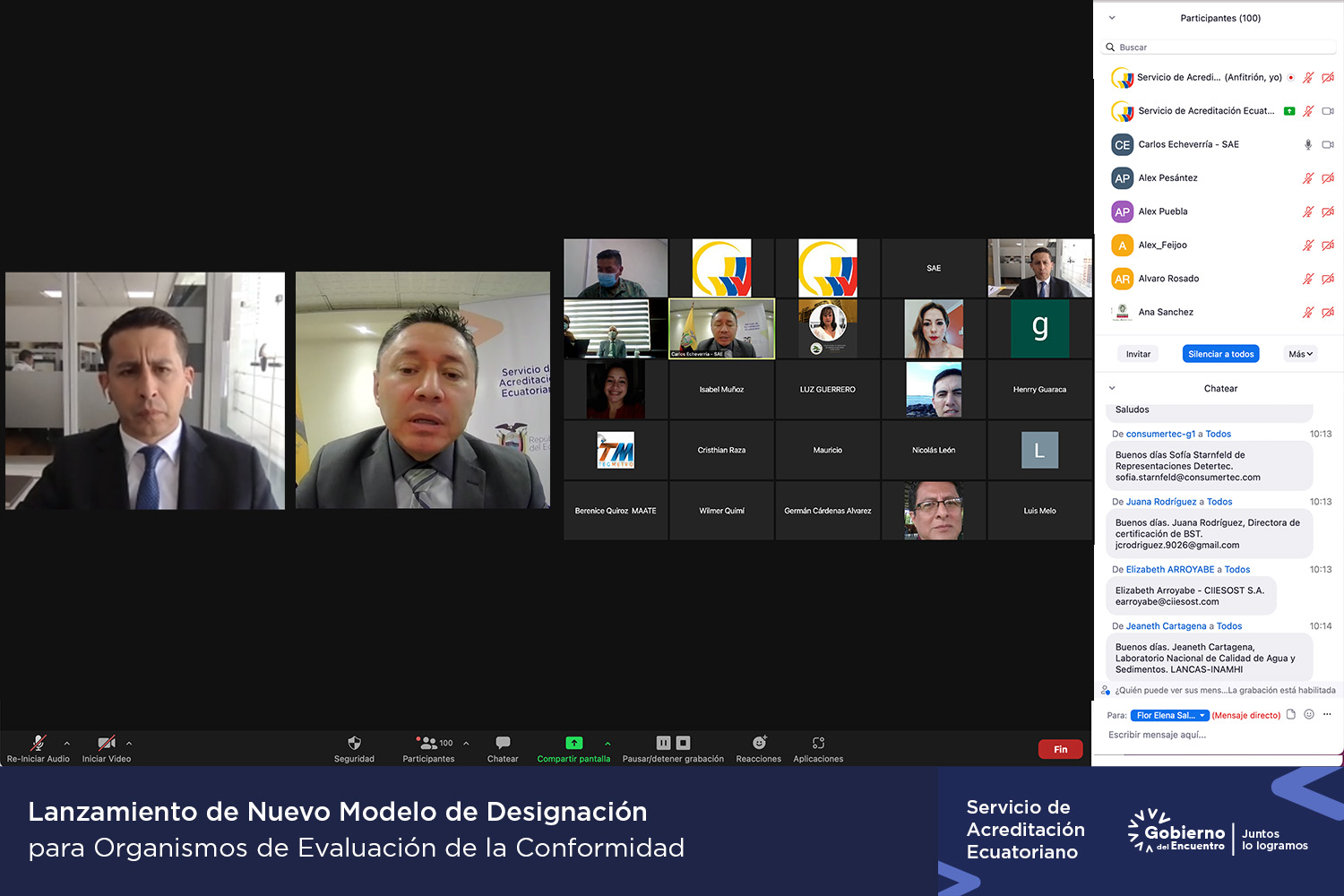Click sender link Juana Rodríguez in chat
The height and width of the screenshot is (896, 1344).
tap(1161, 502)
